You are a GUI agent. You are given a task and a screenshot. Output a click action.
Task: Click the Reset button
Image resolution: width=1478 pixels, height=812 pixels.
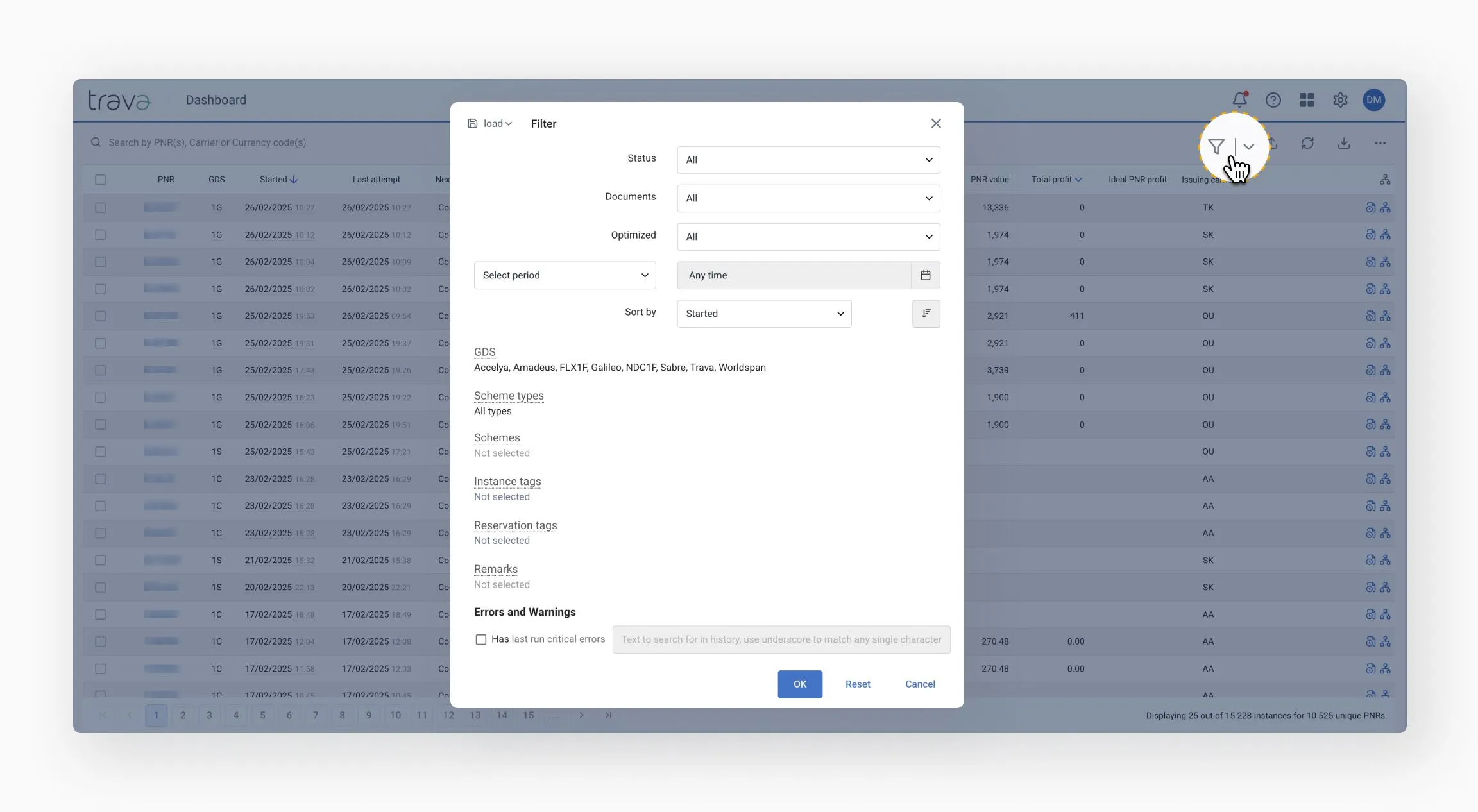[858, 684]
